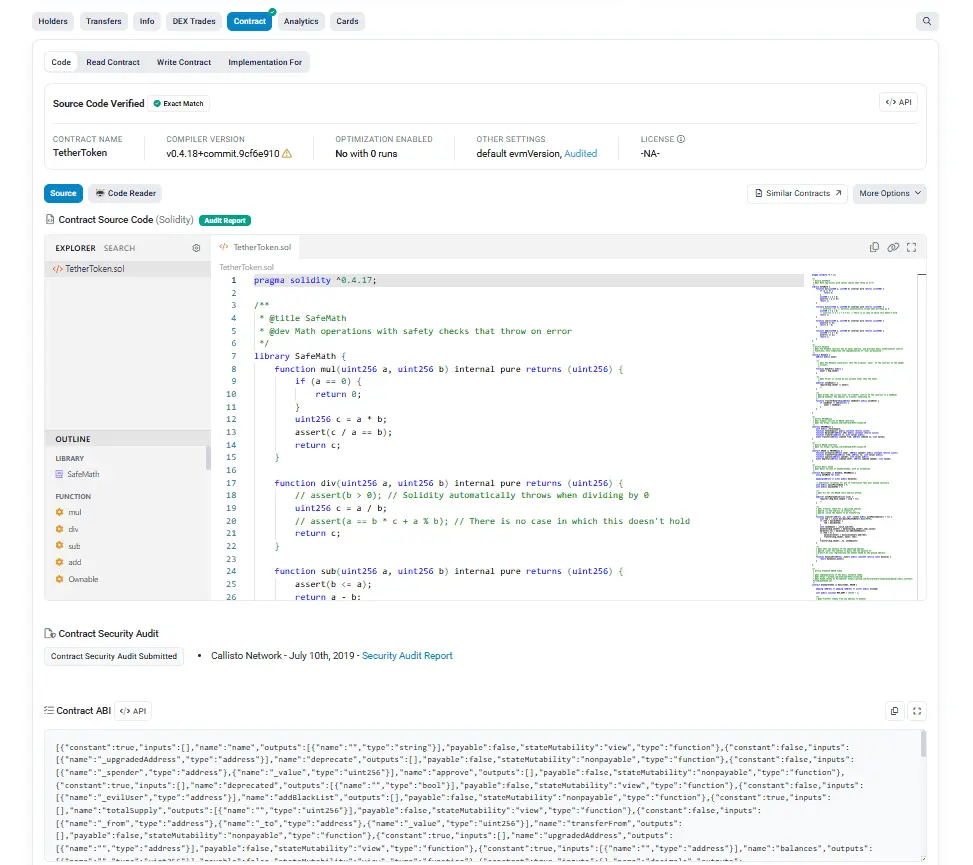Switch to the Info tab
The height and width of the screenshot is (865, 973).
147,21
